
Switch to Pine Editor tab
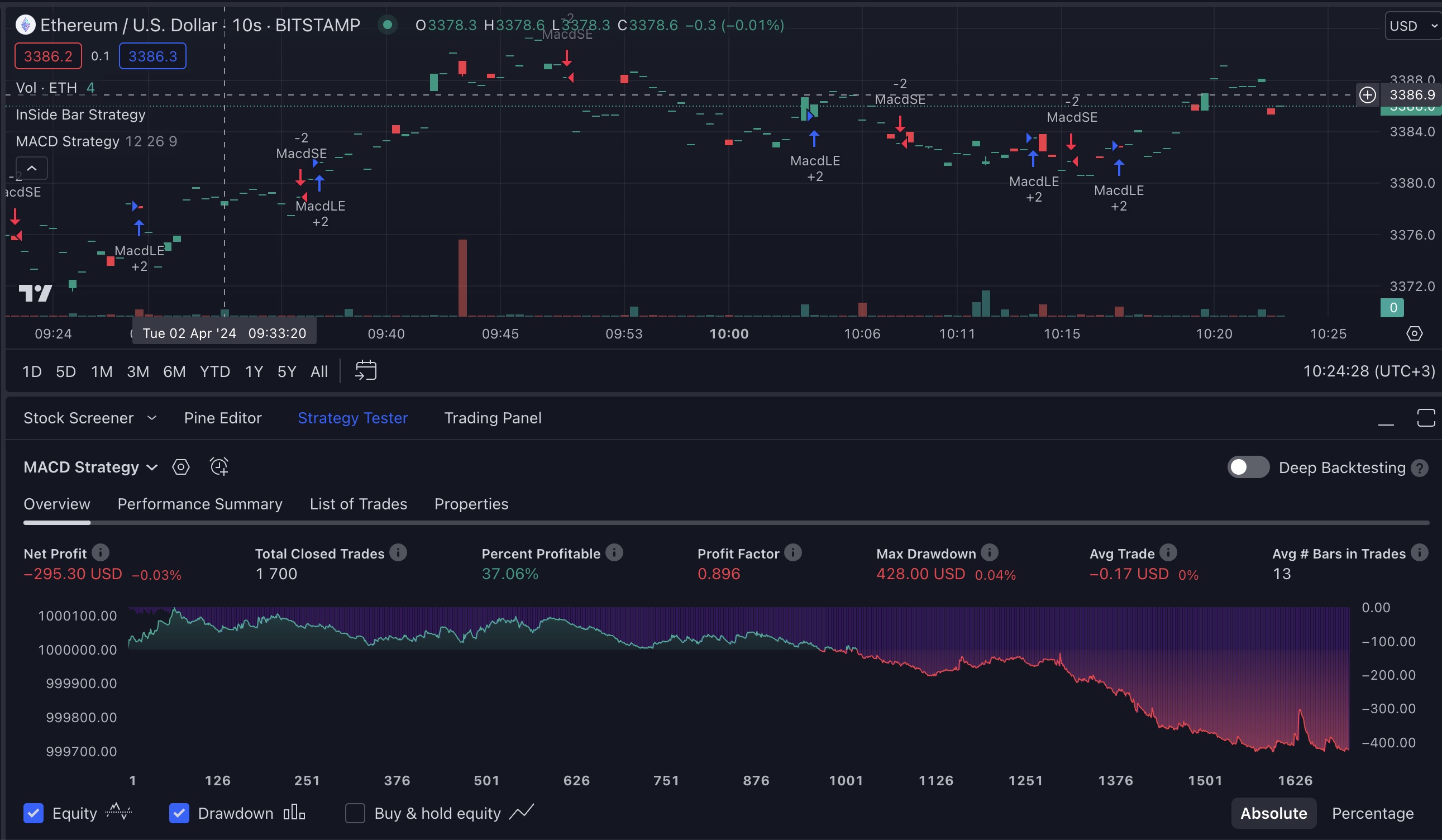tap(223, 418)
